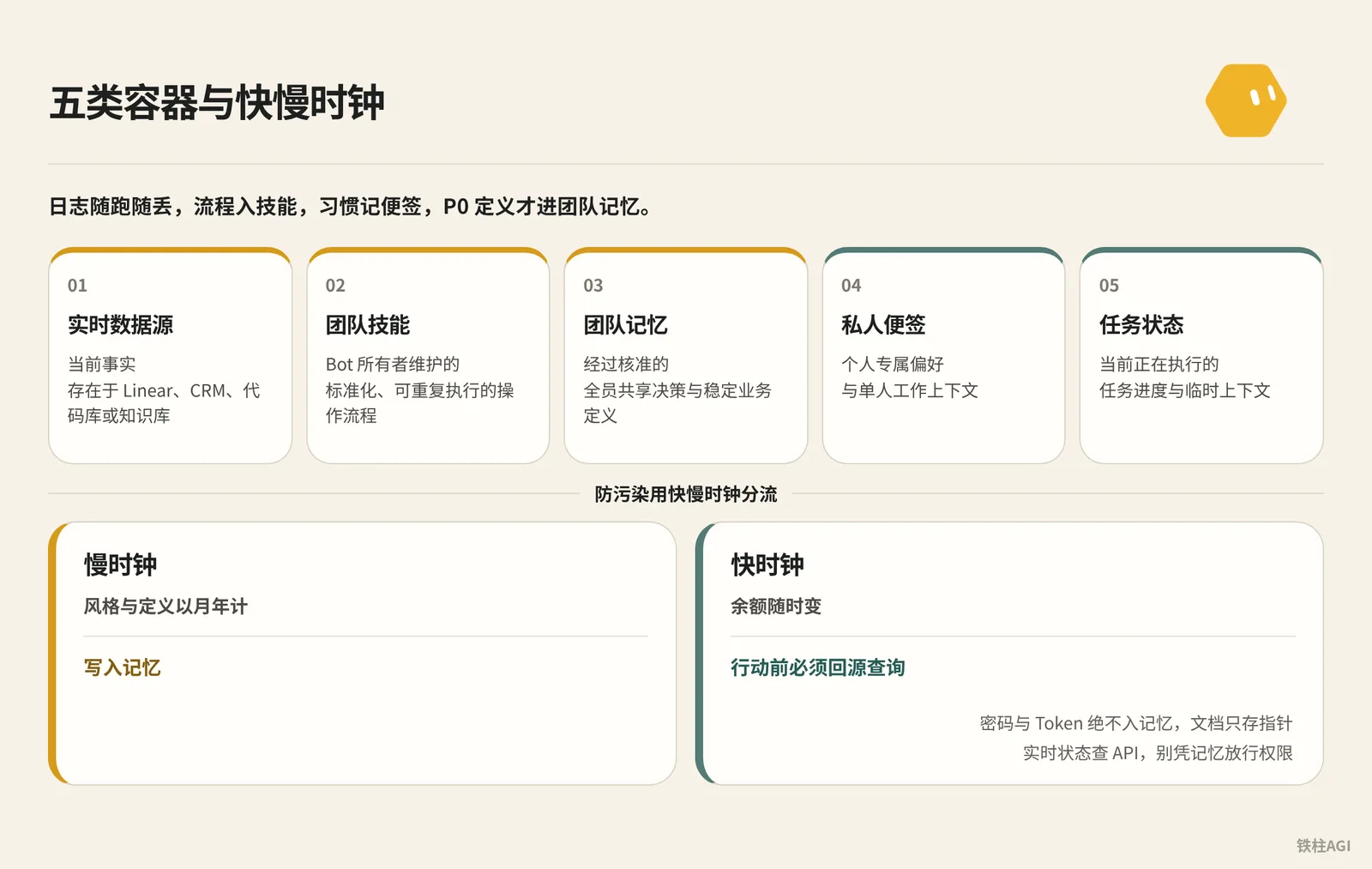Image resolution: width=1372 pixels, height=869 pixels.
Task: Select the 慢时钟 panel heading
Action: (120, 564)
